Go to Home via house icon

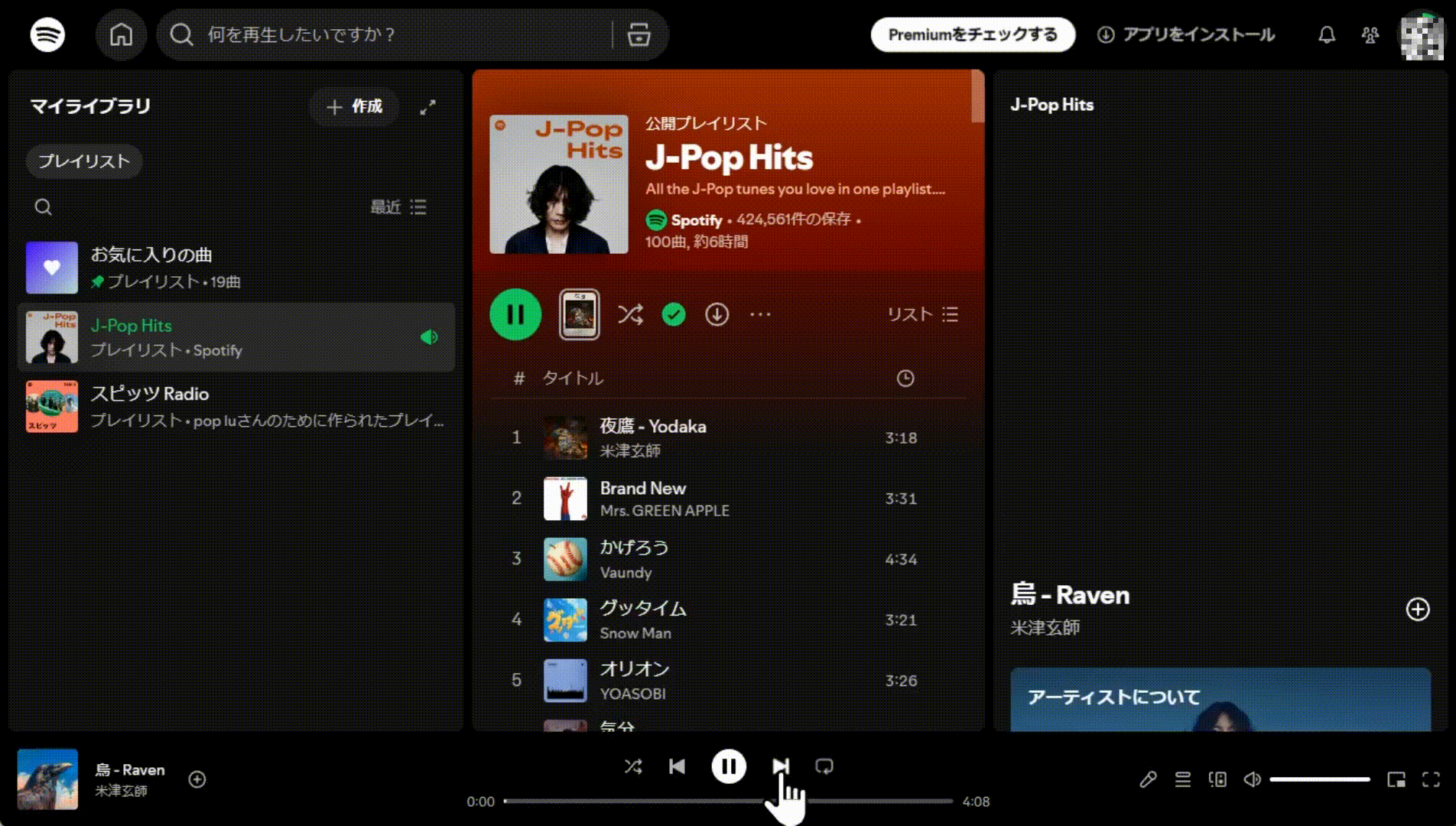[121, 34]
